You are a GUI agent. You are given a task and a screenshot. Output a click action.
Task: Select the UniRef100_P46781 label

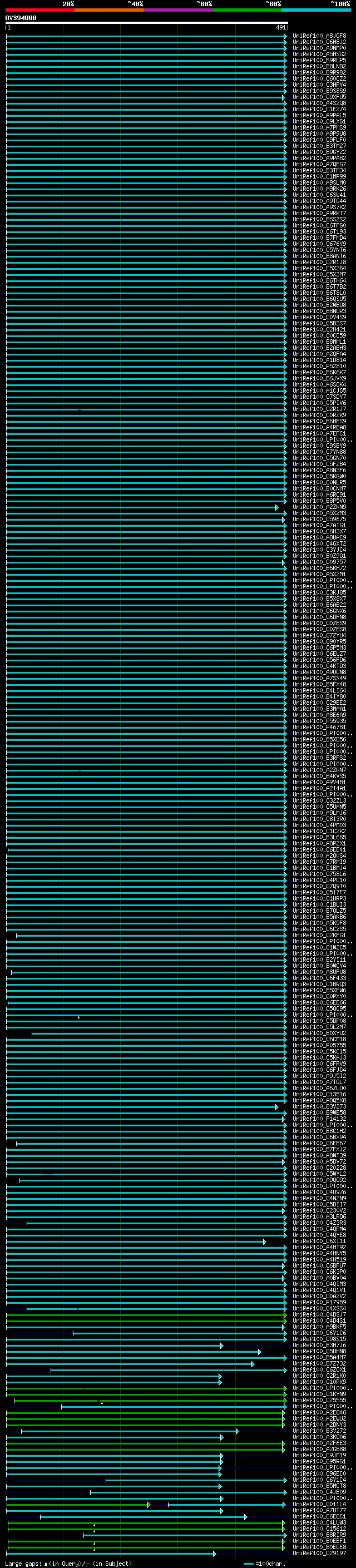[319, 728]
